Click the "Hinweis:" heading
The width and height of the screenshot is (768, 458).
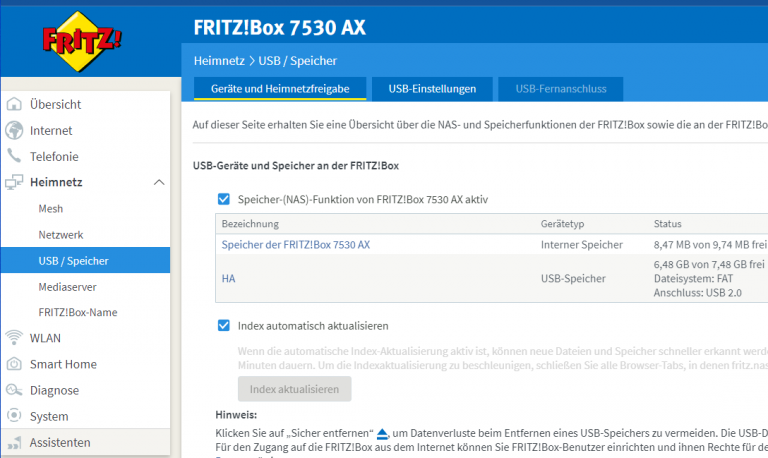click(x=236, y=414)
